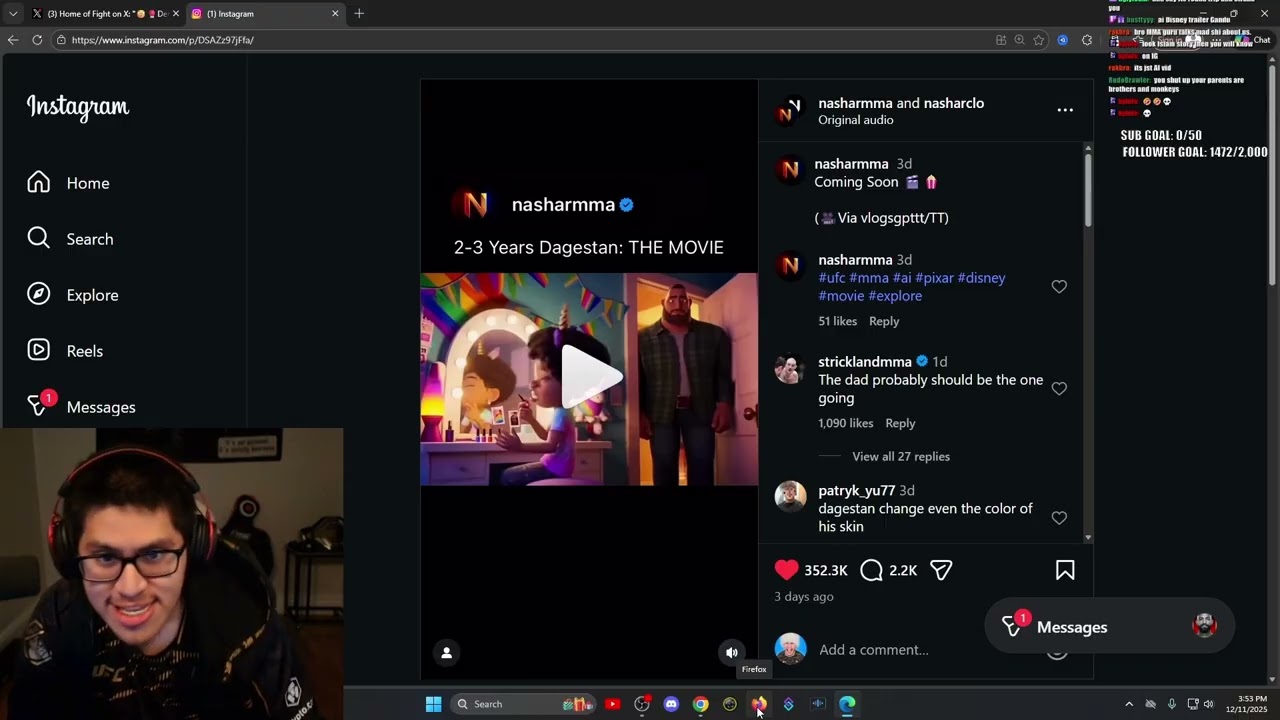Show hidden system tray icons
This screenshot has height=720, width=1280.
click(x=1129, y=704)
